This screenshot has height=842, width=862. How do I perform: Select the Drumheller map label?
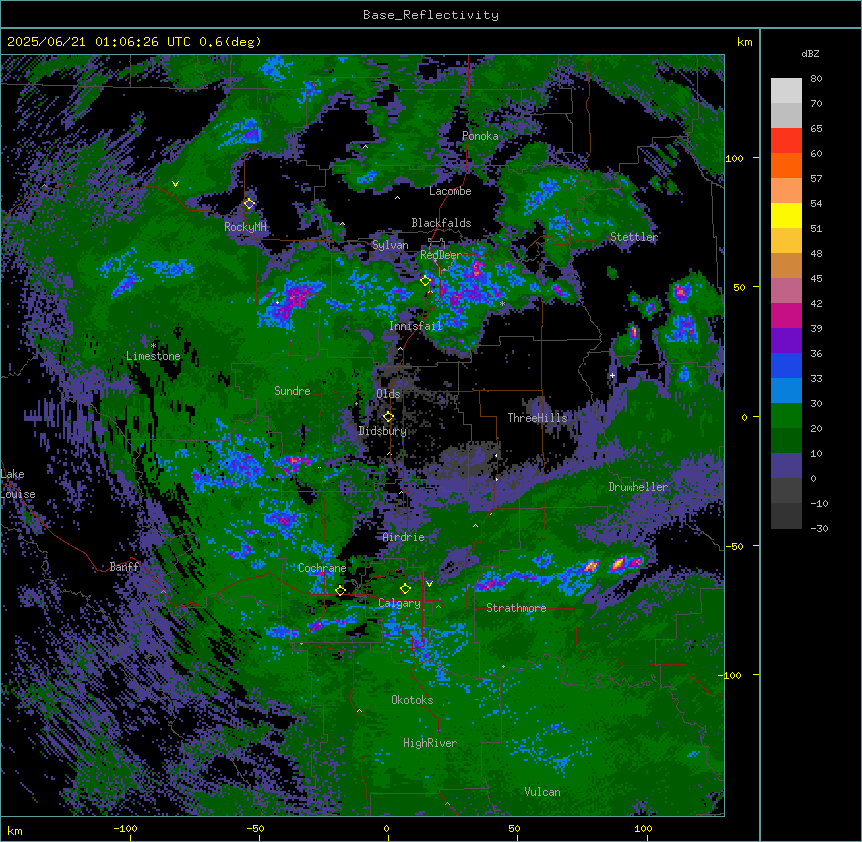(638, 487)
